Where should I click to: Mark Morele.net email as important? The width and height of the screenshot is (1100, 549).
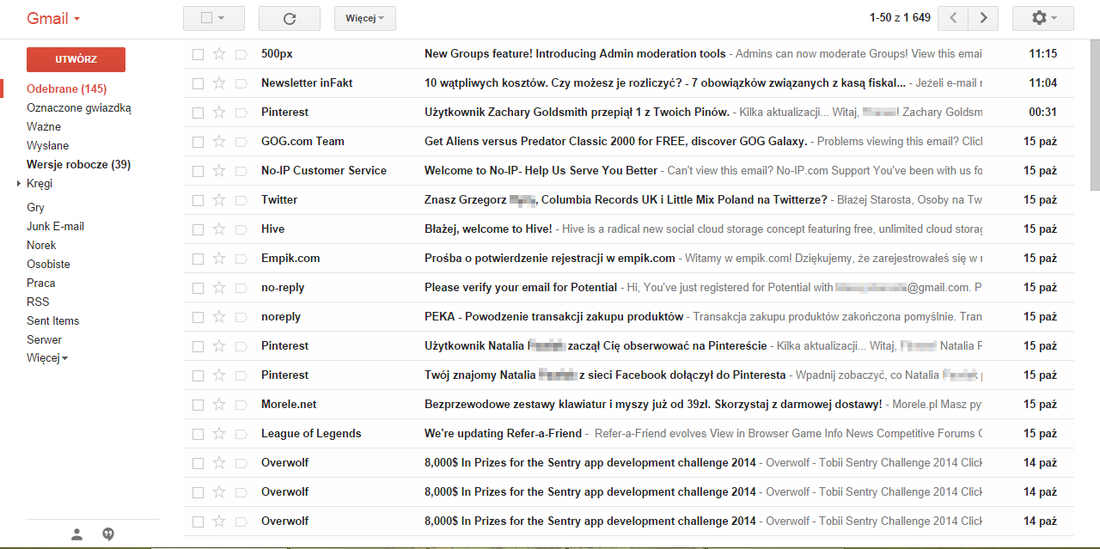coord(241,405)
